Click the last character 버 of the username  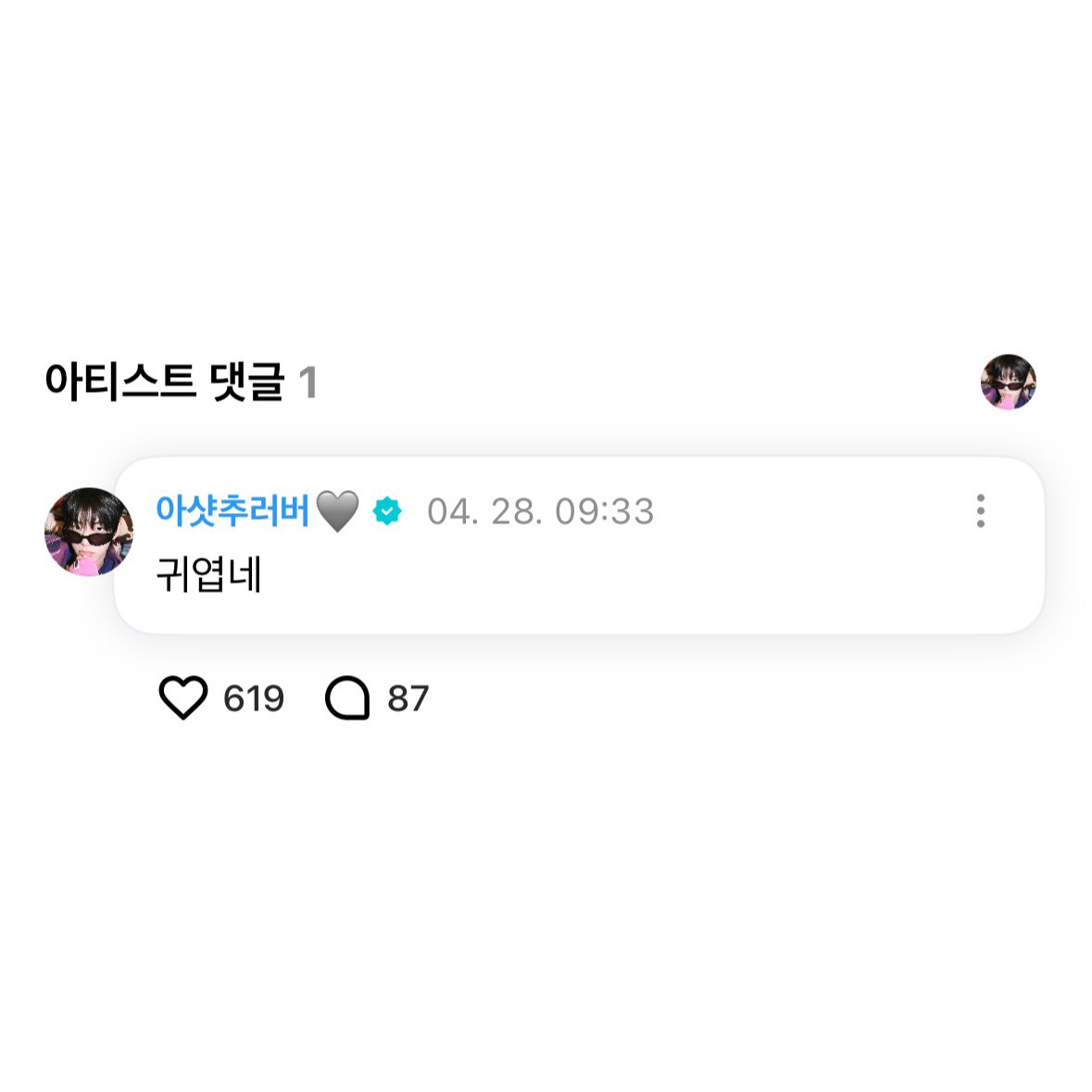(293, 510)
